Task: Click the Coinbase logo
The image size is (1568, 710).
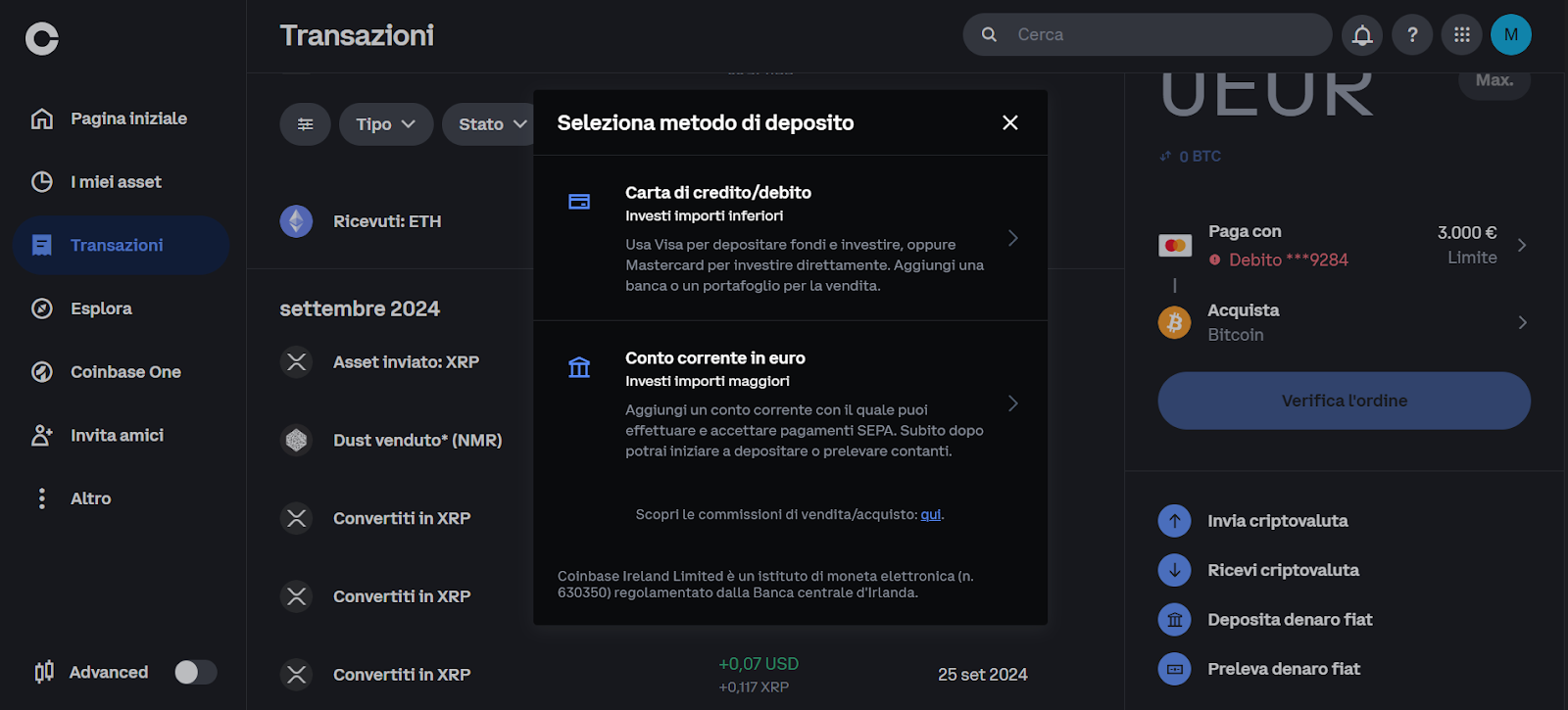Action: pos(42,38)
